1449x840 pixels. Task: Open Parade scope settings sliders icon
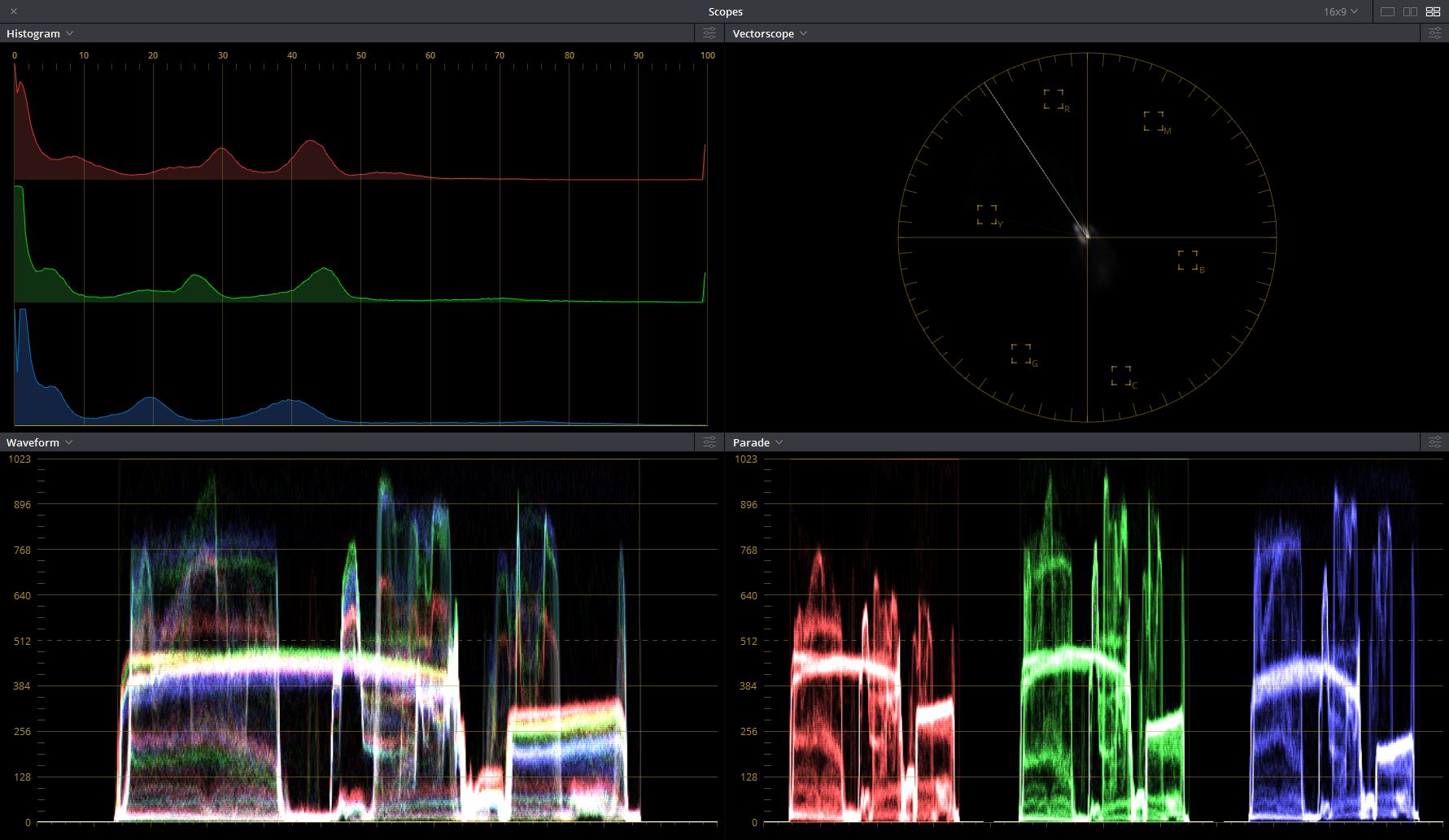click(x=1434, y=442)
